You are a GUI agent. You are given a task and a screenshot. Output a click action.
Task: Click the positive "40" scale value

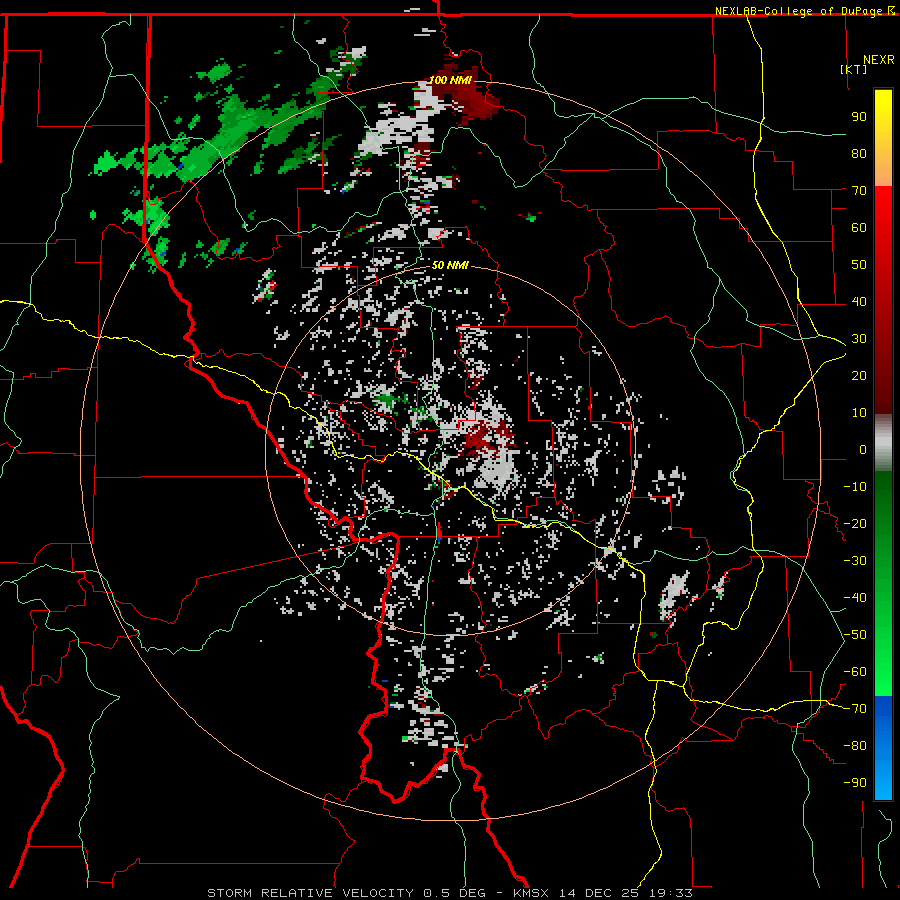[859, 301]
